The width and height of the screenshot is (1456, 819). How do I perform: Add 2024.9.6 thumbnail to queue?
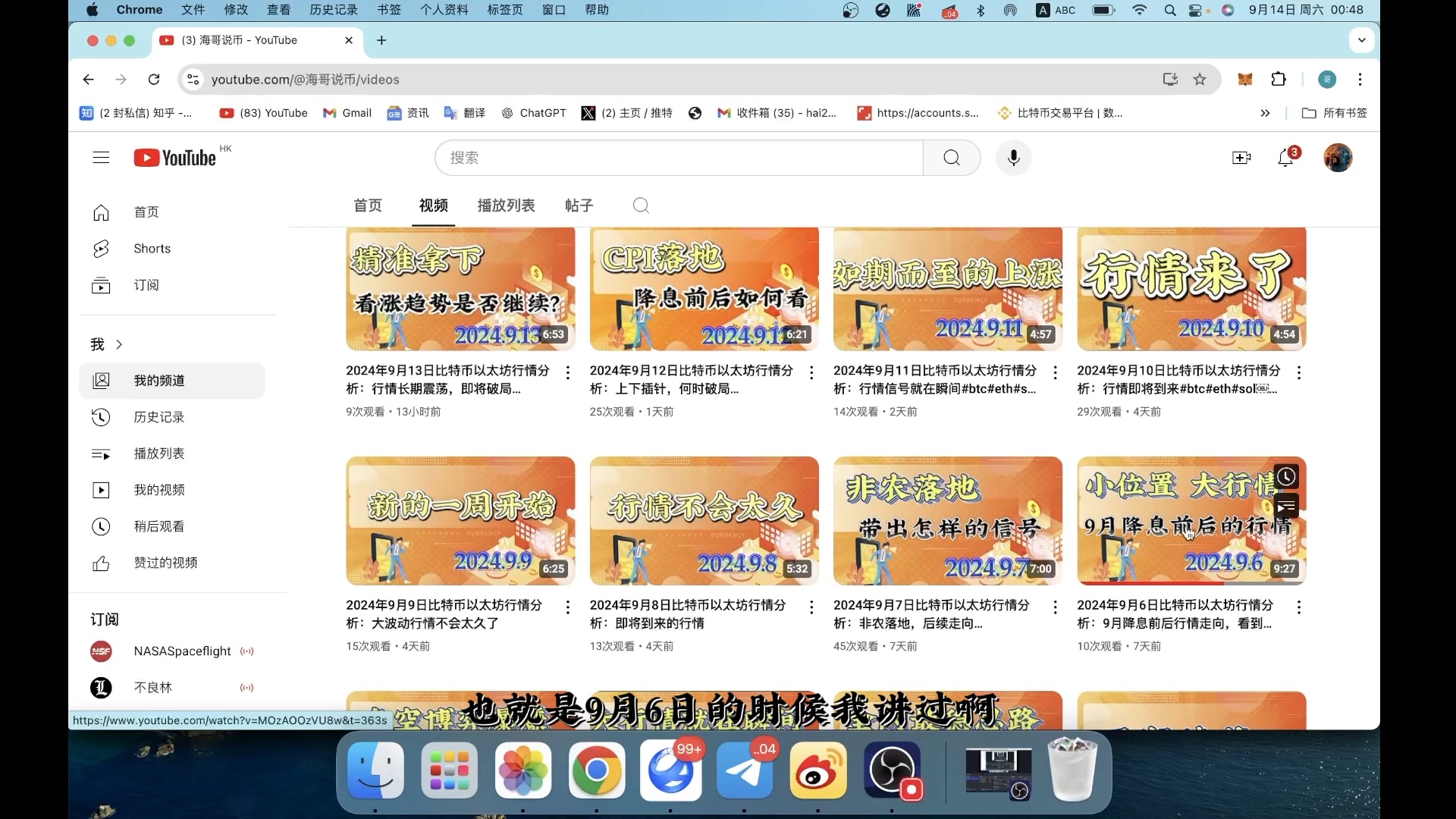click(1286, 506)
